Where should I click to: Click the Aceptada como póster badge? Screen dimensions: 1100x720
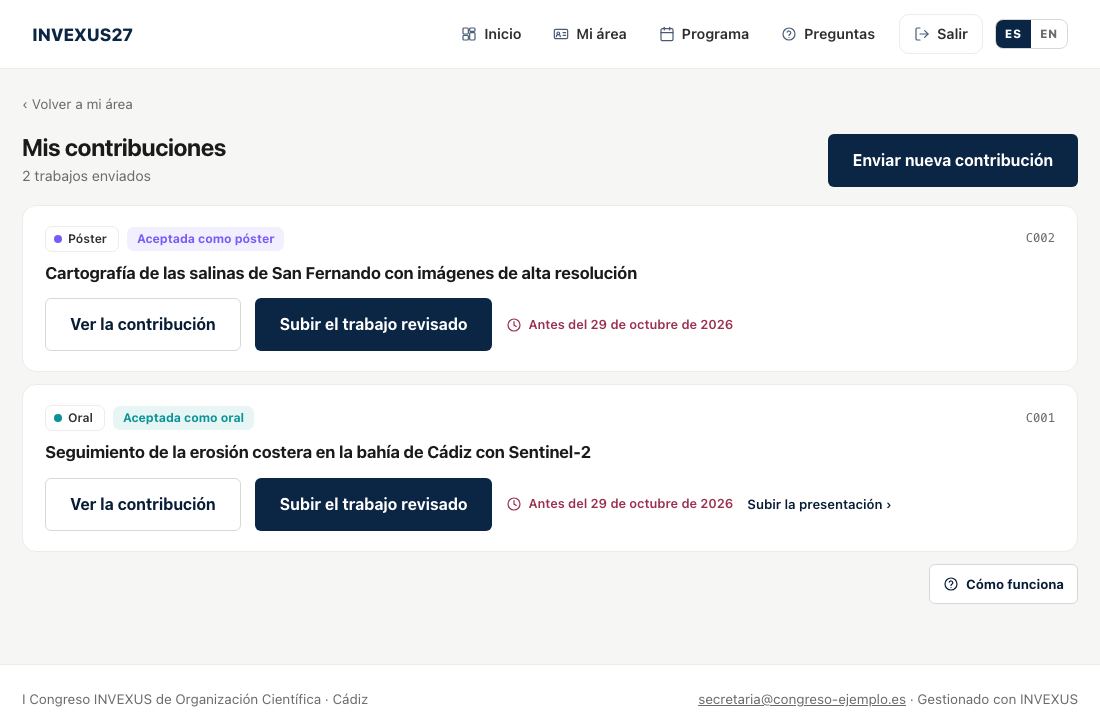tap(206, 239)
